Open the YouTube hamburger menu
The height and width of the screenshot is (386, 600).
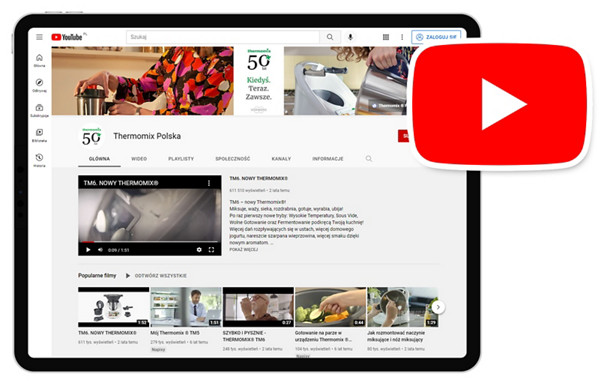tap(39, 37)
